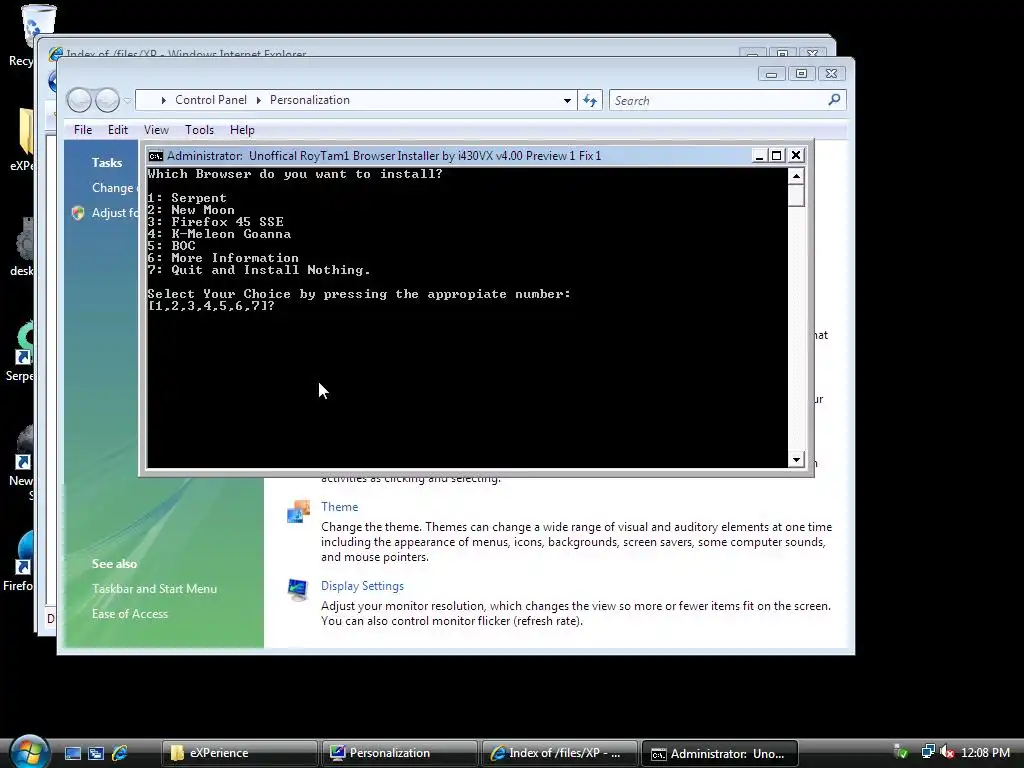
Task: Click the console scrollbar thumb
Action: pos(796,196)
